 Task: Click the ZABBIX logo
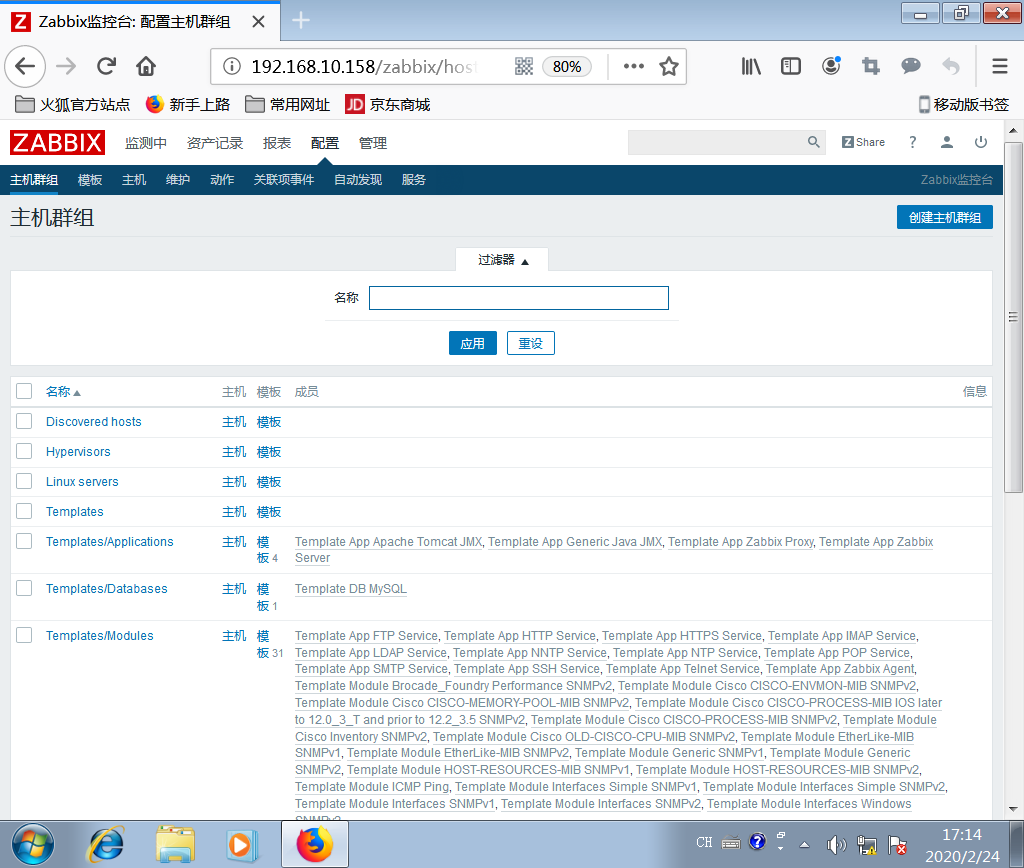[57, 142]
